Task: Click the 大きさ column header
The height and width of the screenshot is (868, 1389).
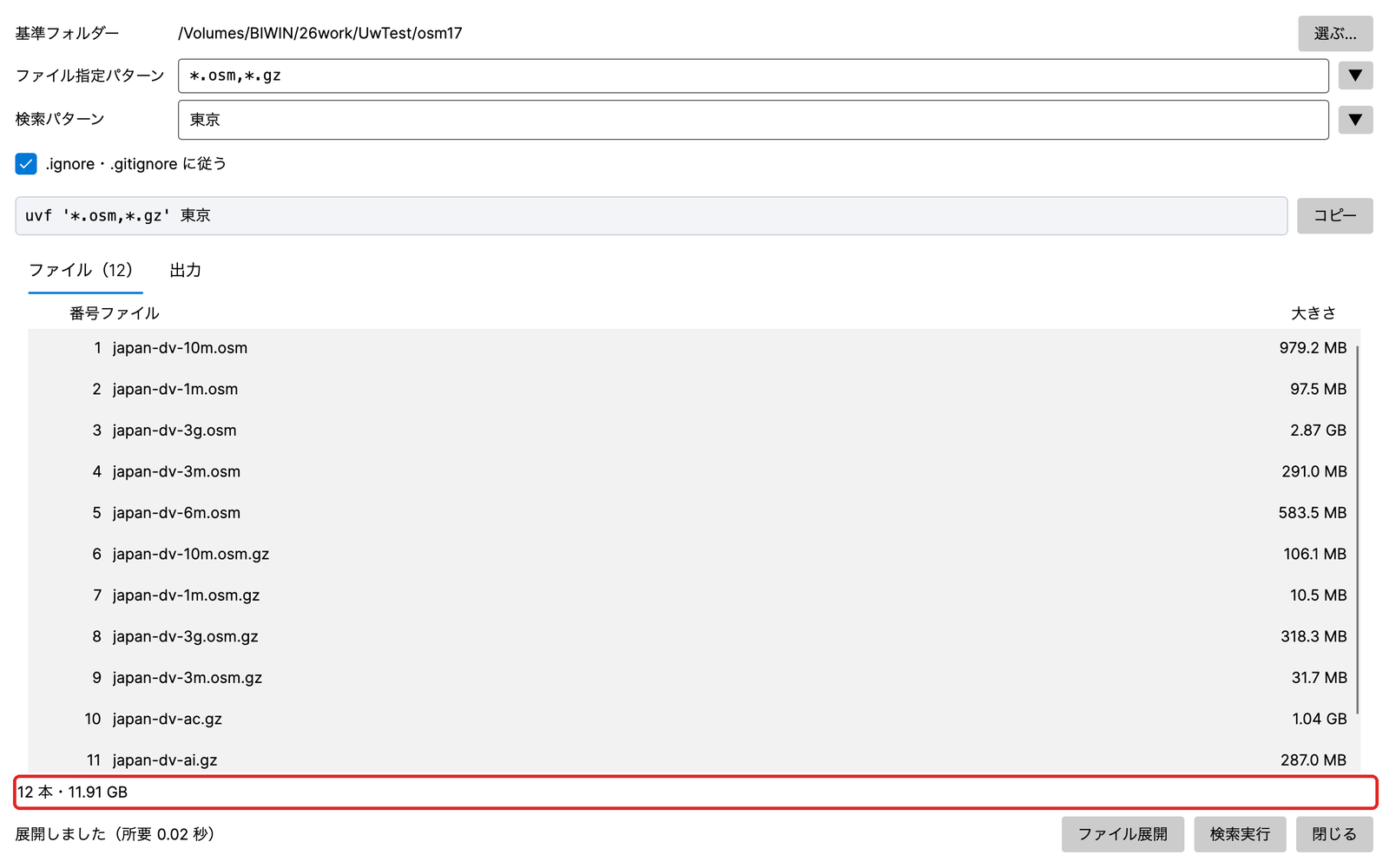Action: [1313, 313]
